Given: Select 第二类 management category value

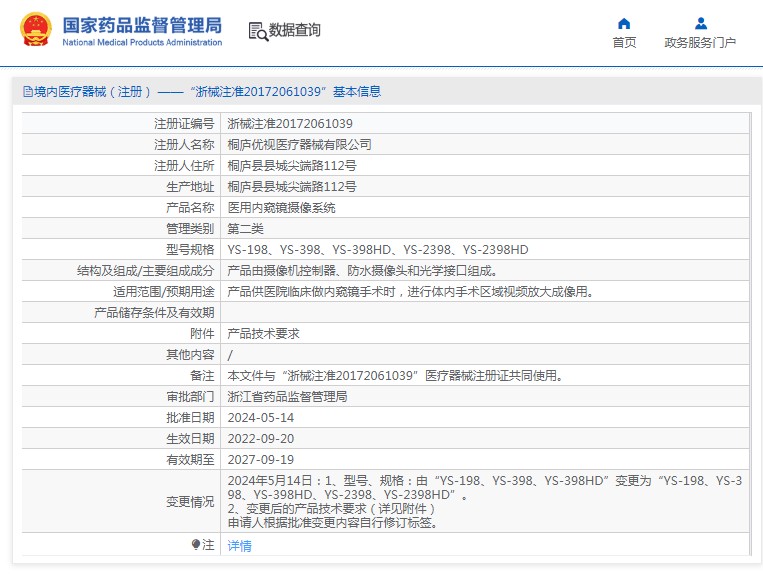Looking at the screenshot, I should 245,229.
